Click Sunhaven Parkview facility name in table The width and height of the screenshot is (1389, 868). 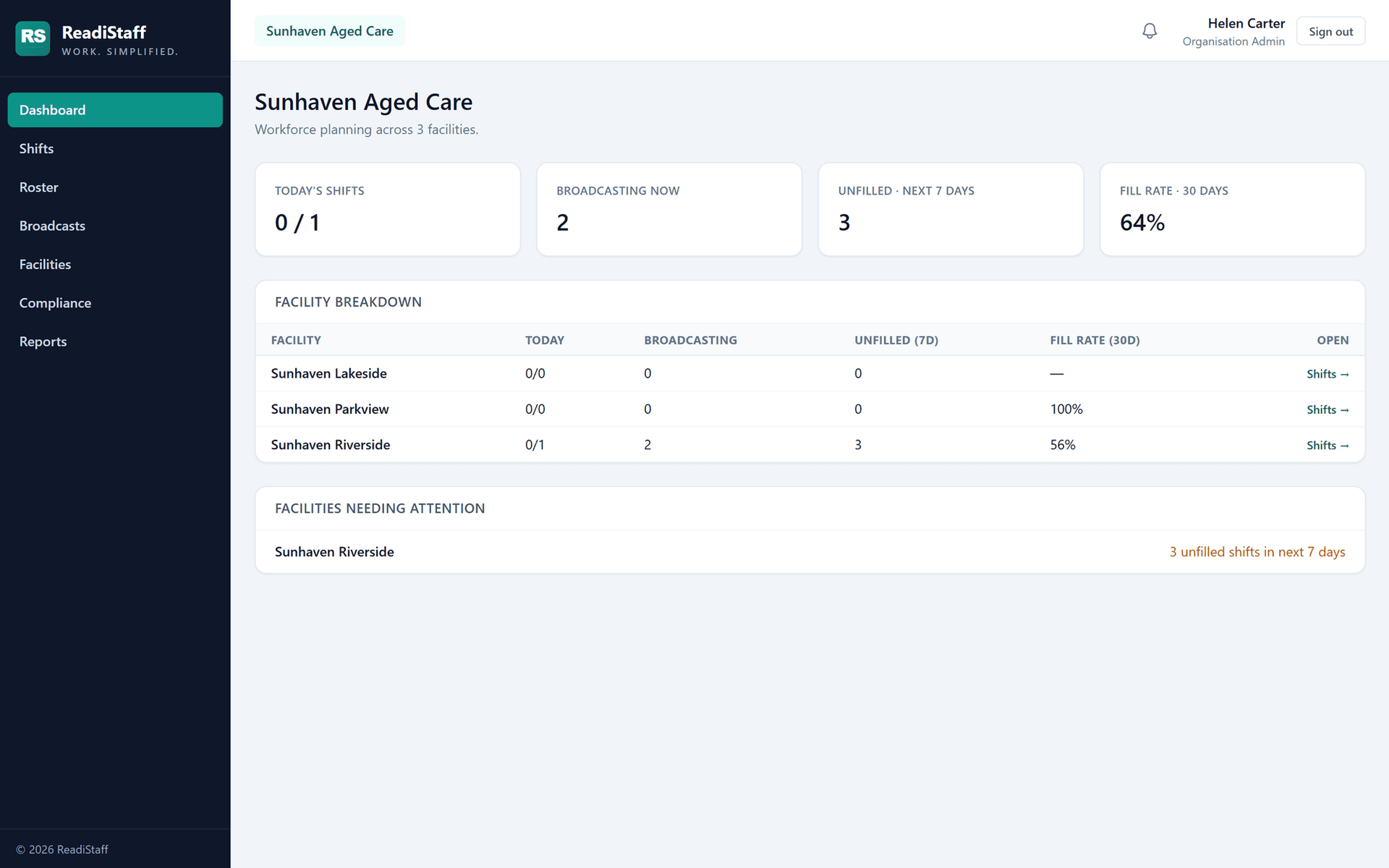[x=330, y=409]
